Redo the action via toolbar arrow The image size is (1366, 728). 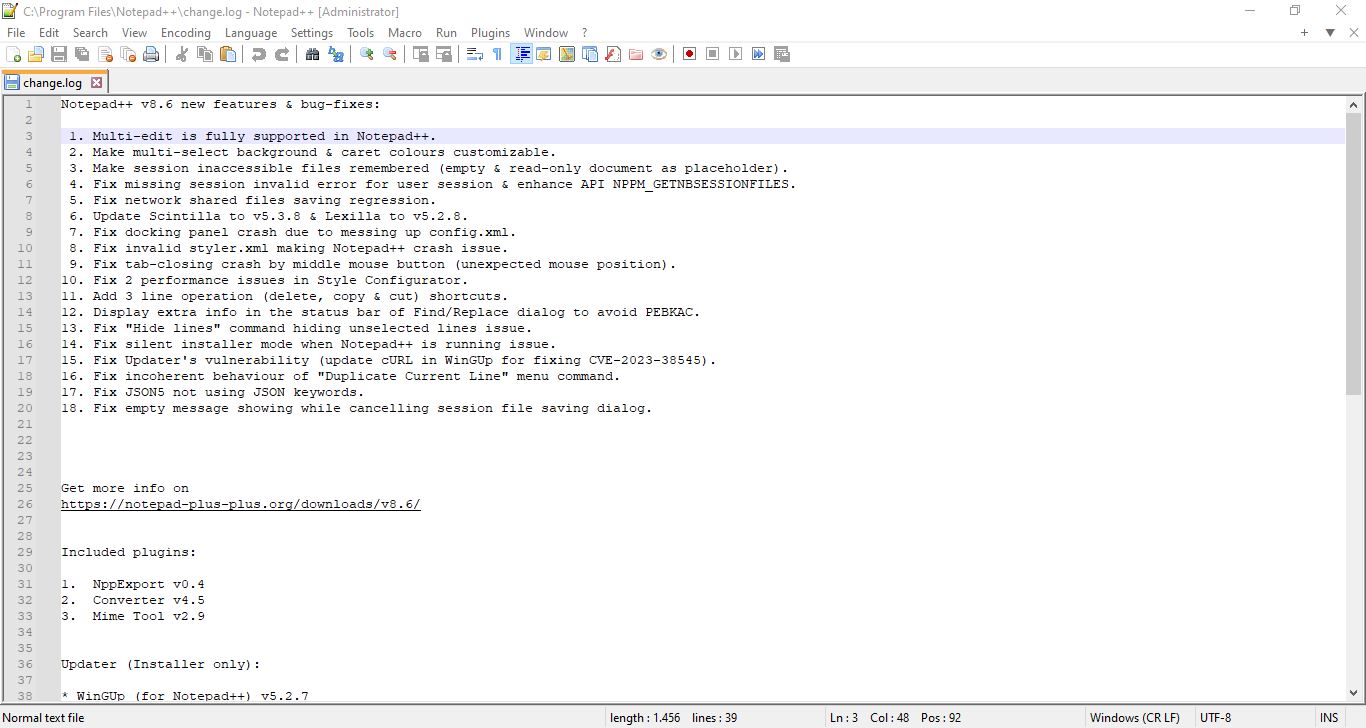pos(282,54)
